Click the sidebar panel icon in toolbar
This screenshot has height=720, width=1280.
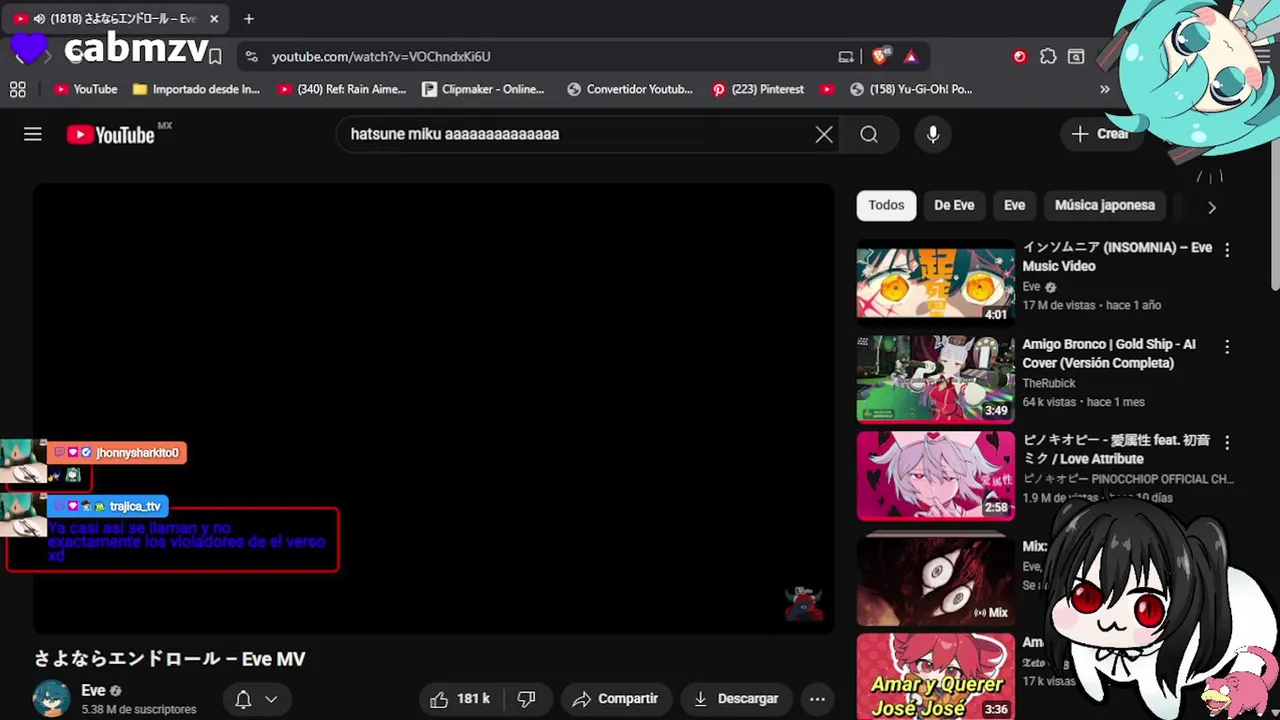coord(1076,57)
